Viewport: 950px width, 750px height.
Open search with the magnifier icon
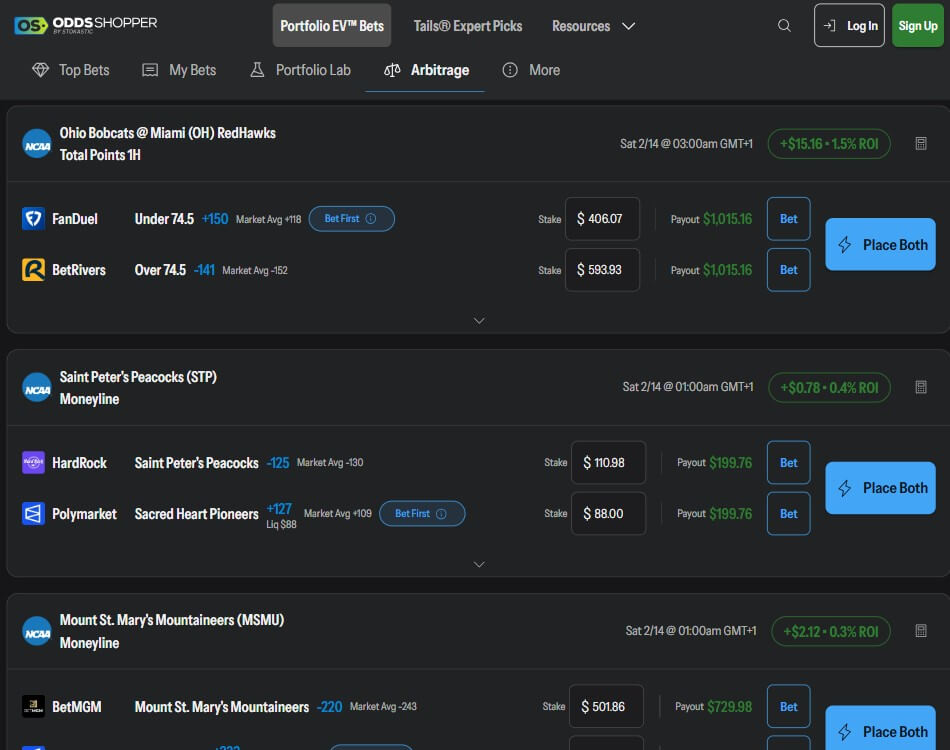[784, 26]
